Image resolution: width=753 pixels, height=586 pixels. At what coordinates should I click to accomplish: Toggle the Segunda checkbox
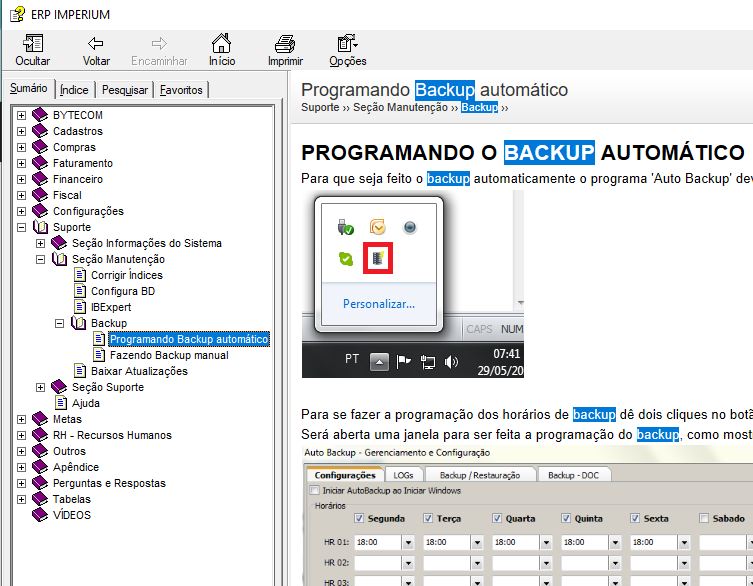coord(360,518)
